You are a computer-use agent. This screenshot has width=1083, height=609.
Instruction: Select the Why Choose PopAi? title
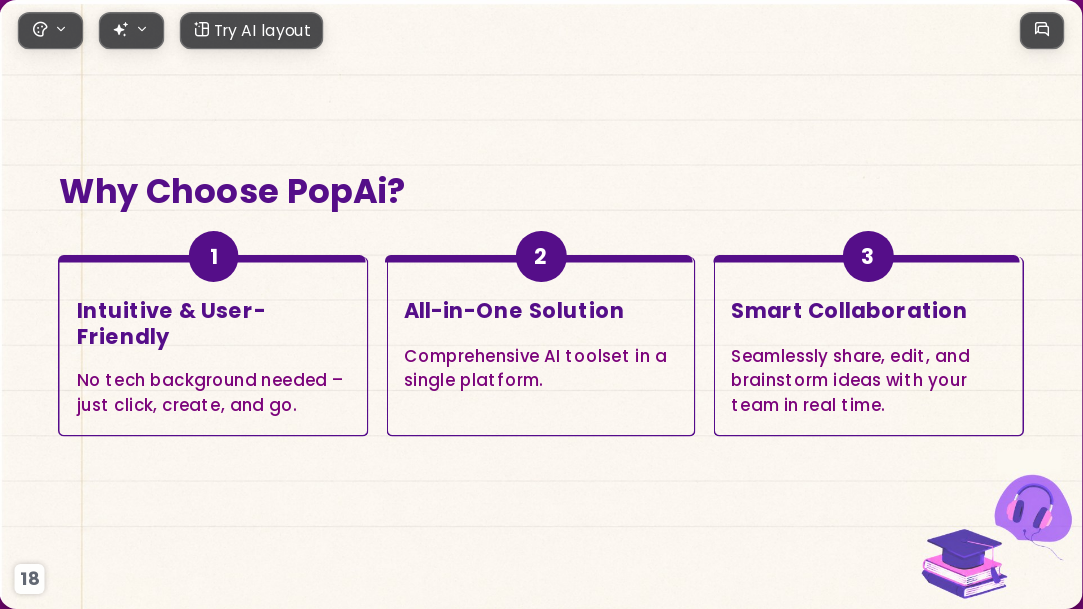(232, 191)
